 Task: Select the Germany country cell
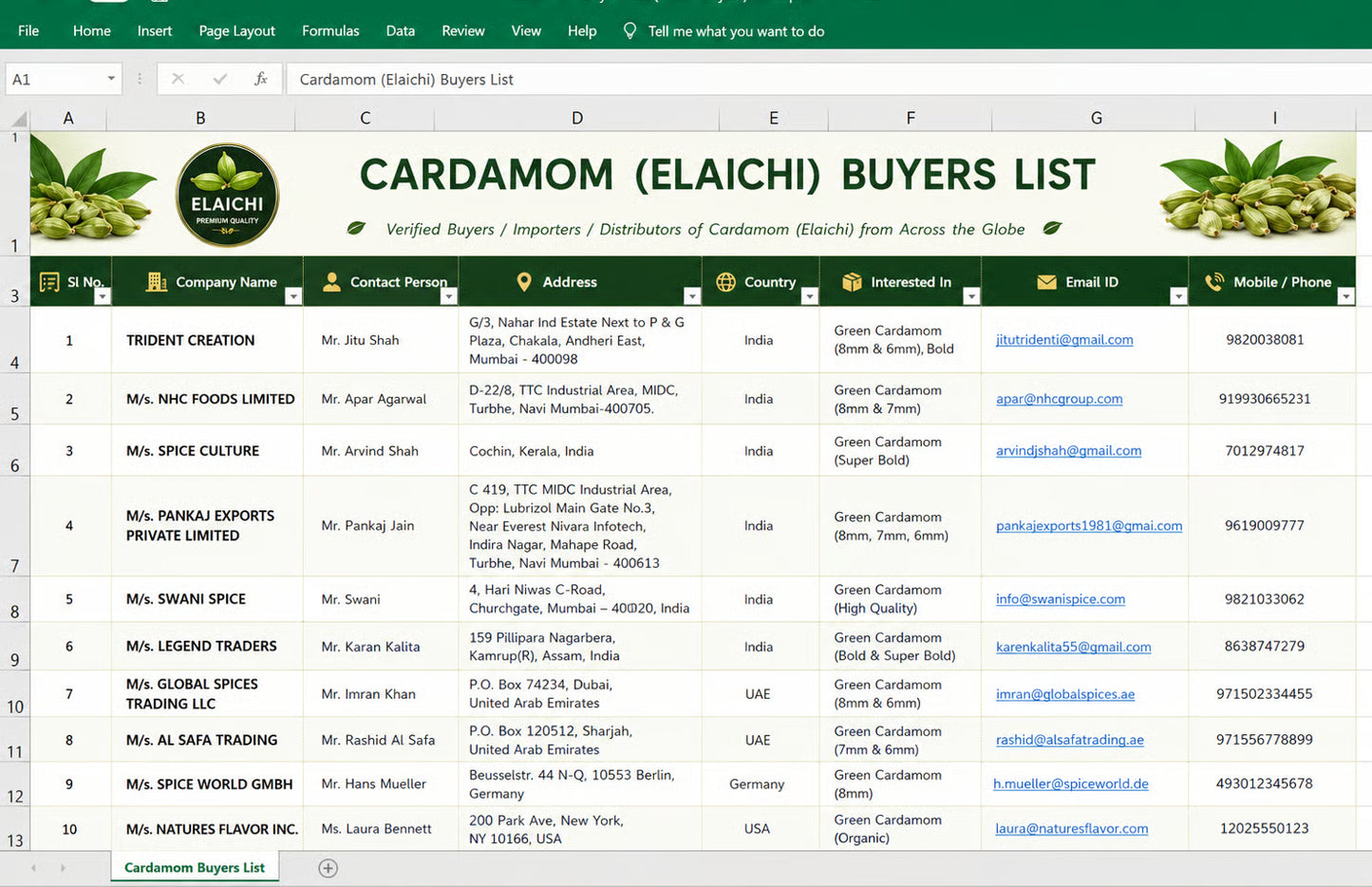pos(760,783)
